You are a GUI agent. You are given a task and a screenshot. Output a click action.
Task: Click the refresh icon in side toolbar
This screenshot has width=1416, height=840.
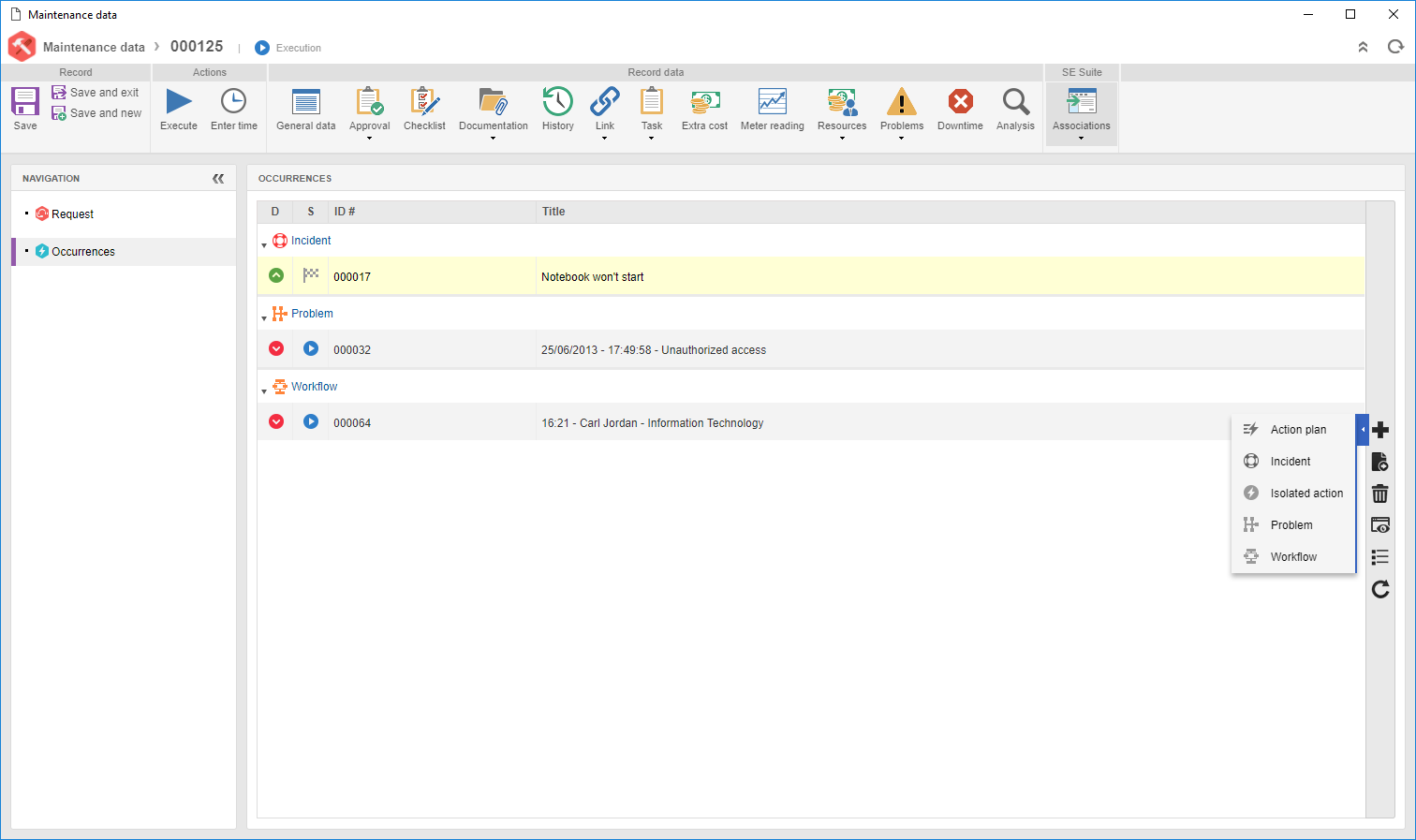click(x=1380, y=589)
